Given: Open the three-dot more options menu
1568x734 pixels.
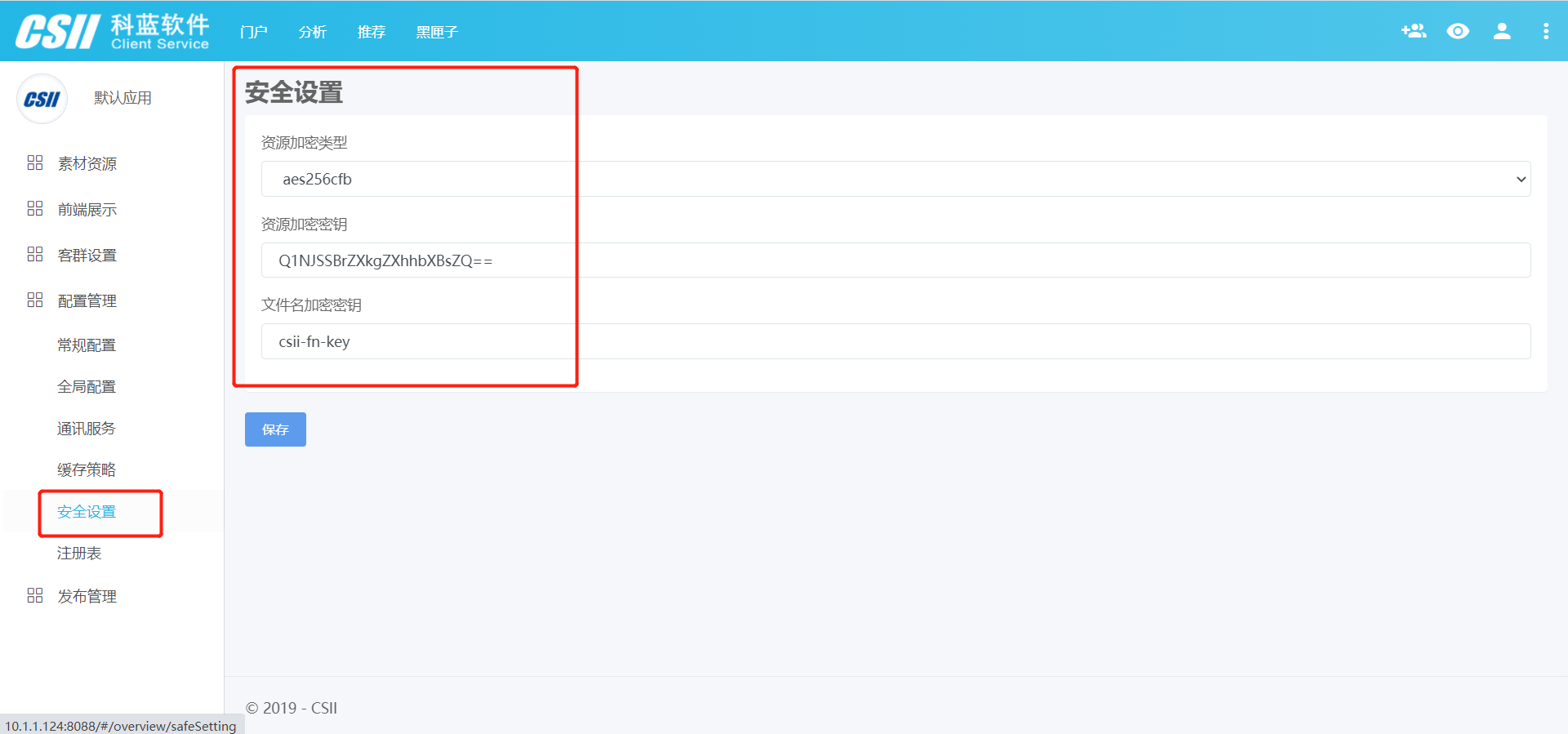Looking at the screenshot, I should 1545,31.
